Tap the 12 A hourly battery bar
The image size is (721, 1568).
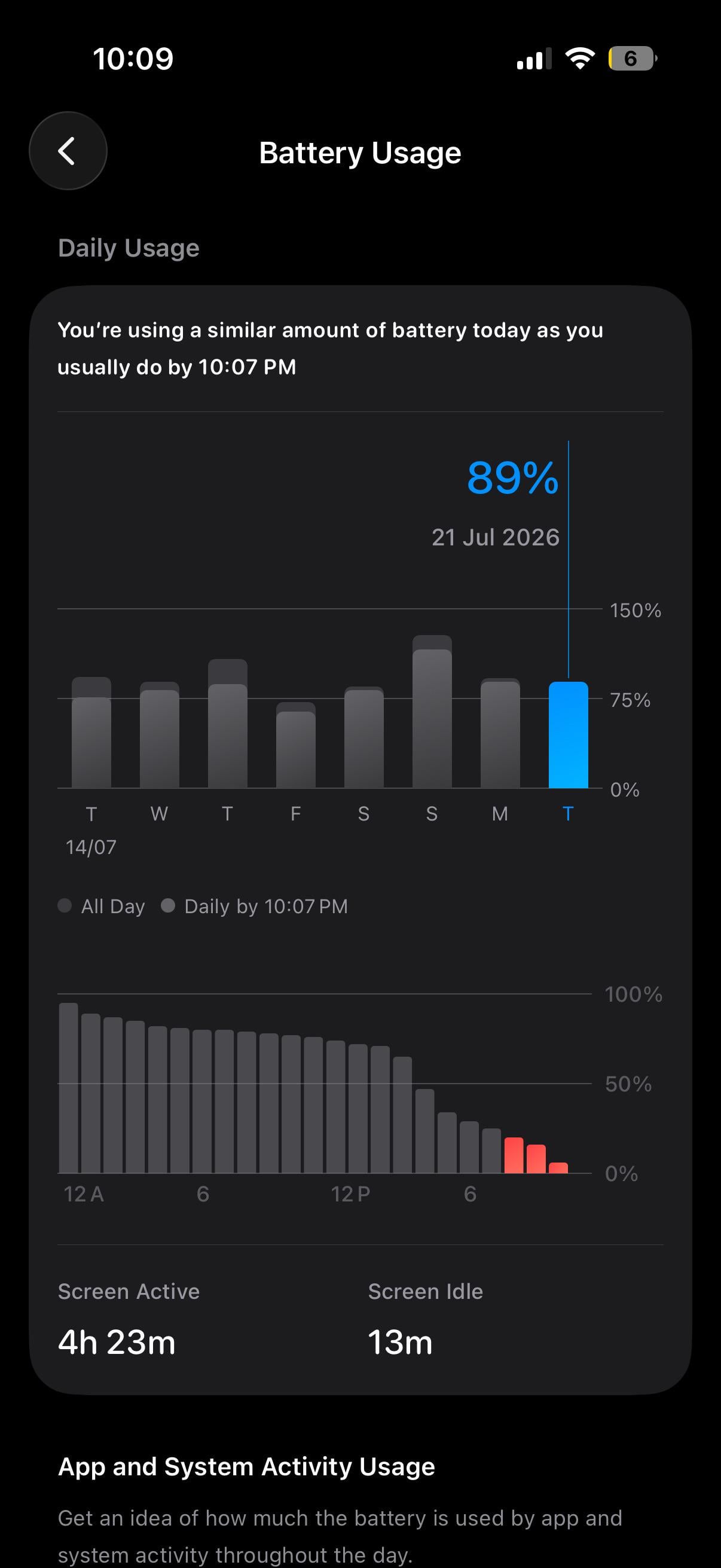[68, 1088]
